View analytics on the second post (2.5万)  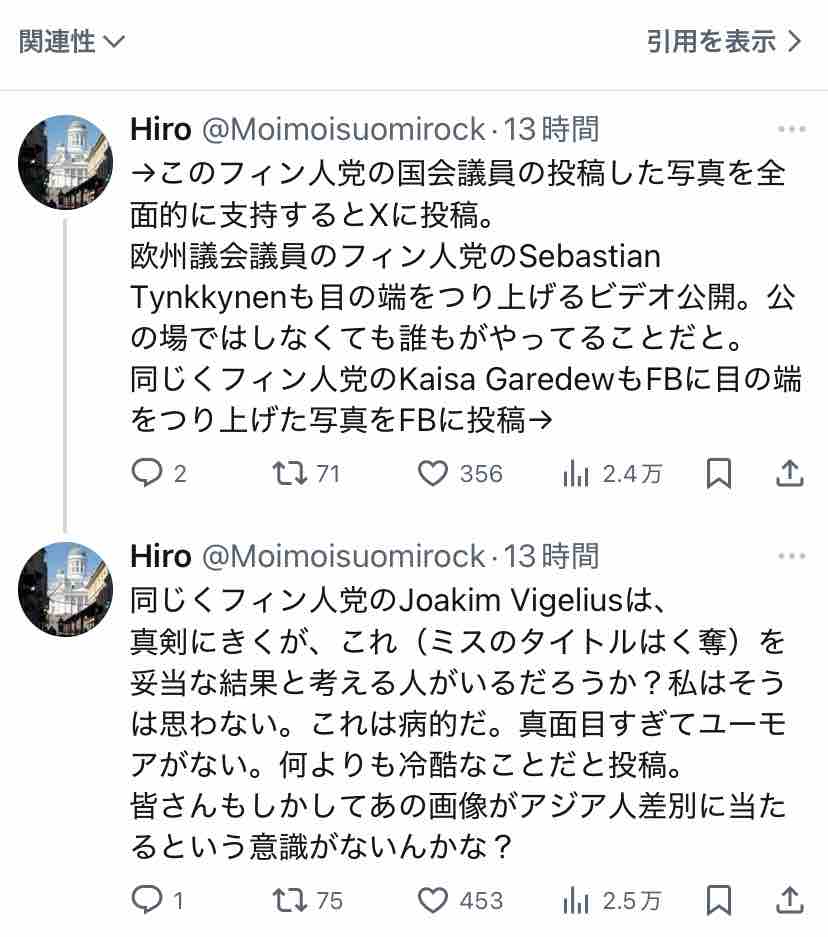pyautogui.click(x=576, y=900)
